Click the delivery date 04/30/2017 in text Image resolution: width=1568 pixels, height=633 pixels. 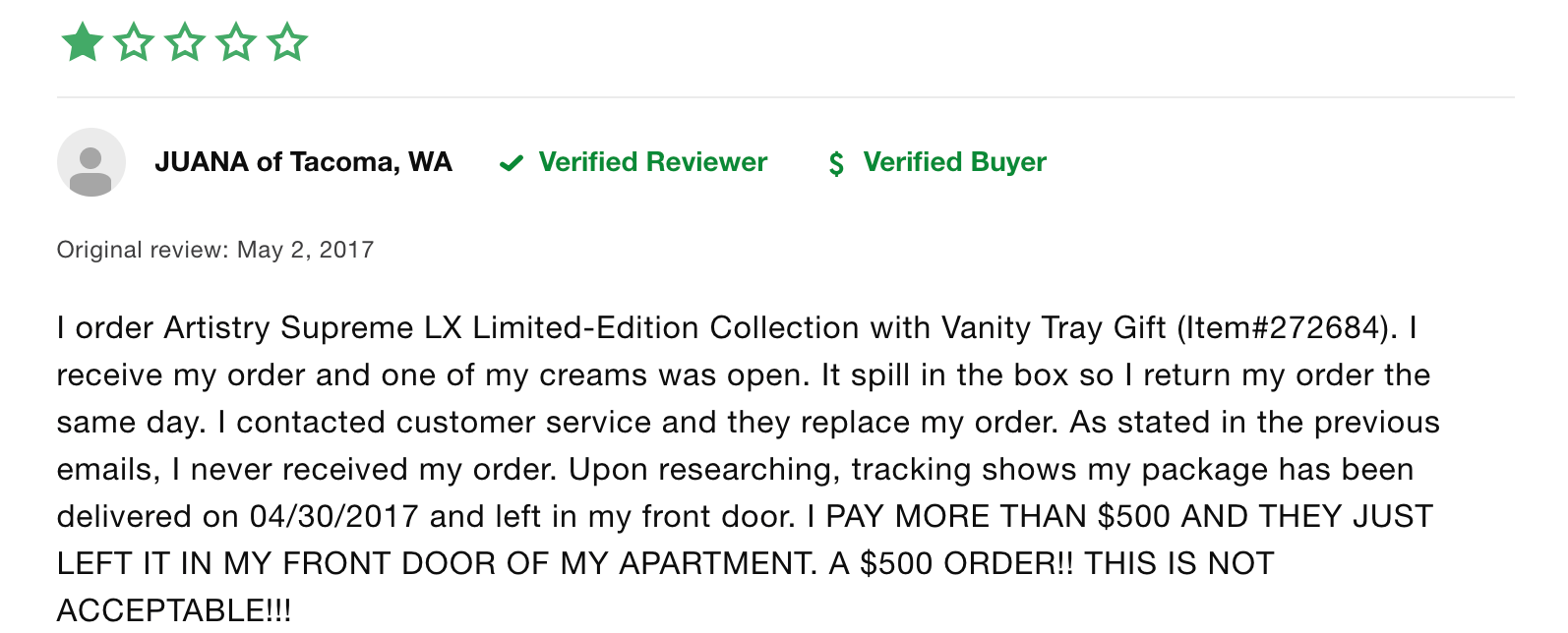click(334, 516)
